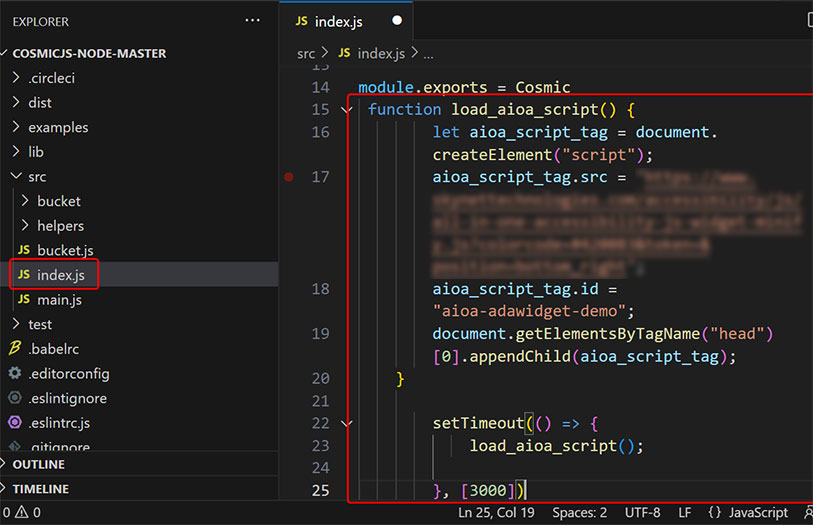Click the JS icon beside main.js
813x525 pixels.
[x=24, y=299]
